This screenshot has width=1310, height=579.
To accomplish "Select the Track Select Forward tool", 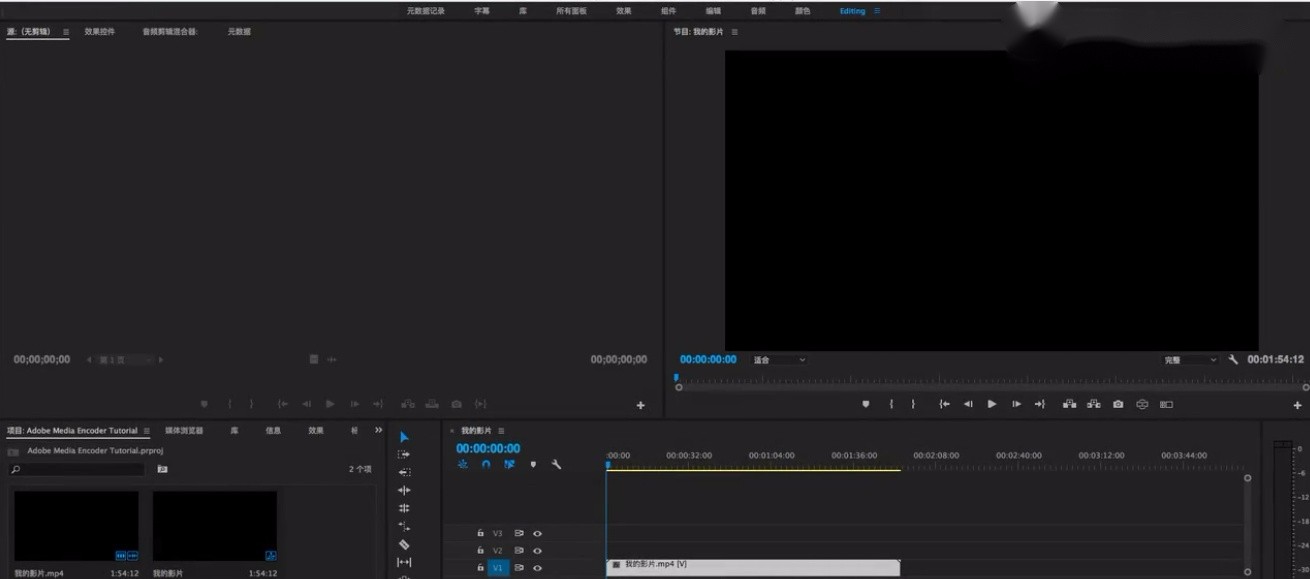I will pyautogui.click(x=404, y=454).
